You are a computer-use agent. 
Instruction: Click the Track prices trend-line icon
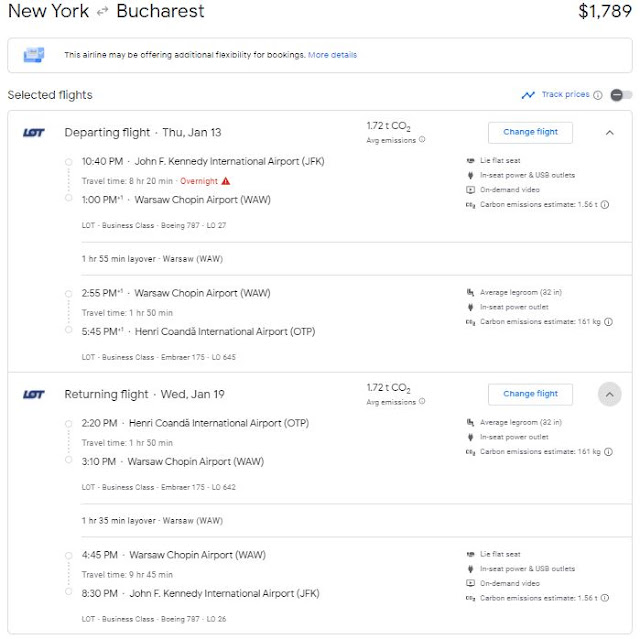tap(528, 95)
